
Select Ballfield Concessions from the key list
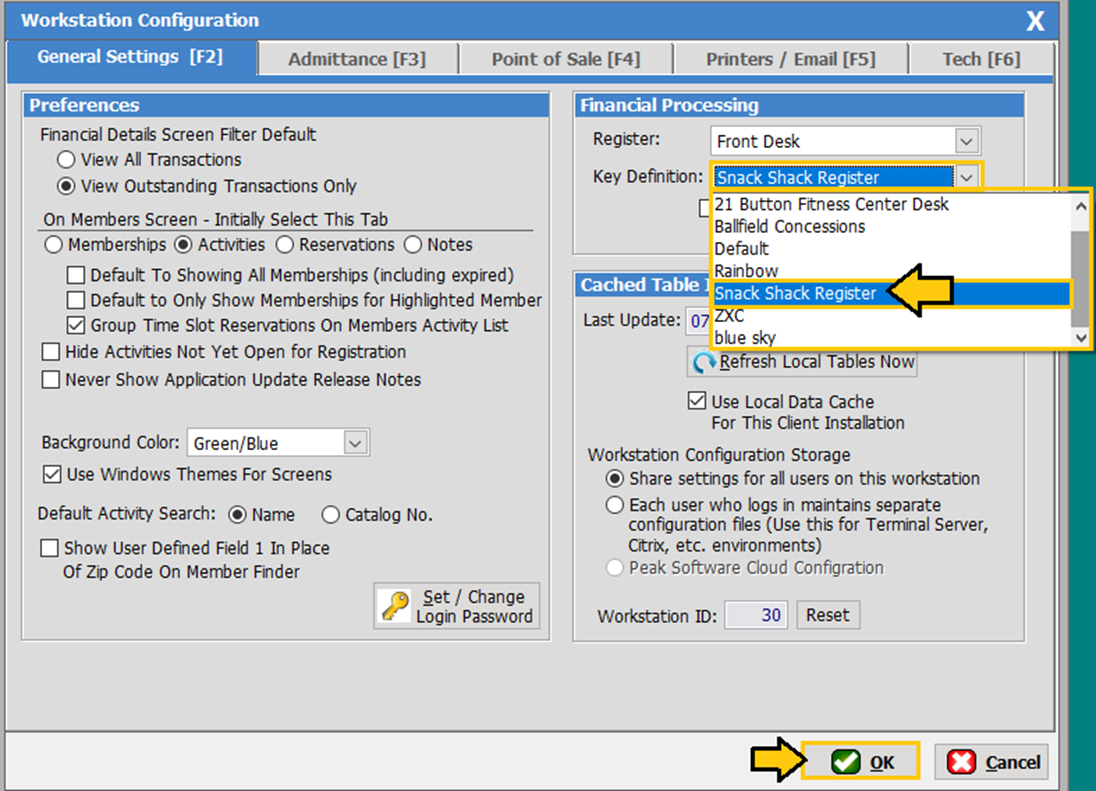coord(790,227)
